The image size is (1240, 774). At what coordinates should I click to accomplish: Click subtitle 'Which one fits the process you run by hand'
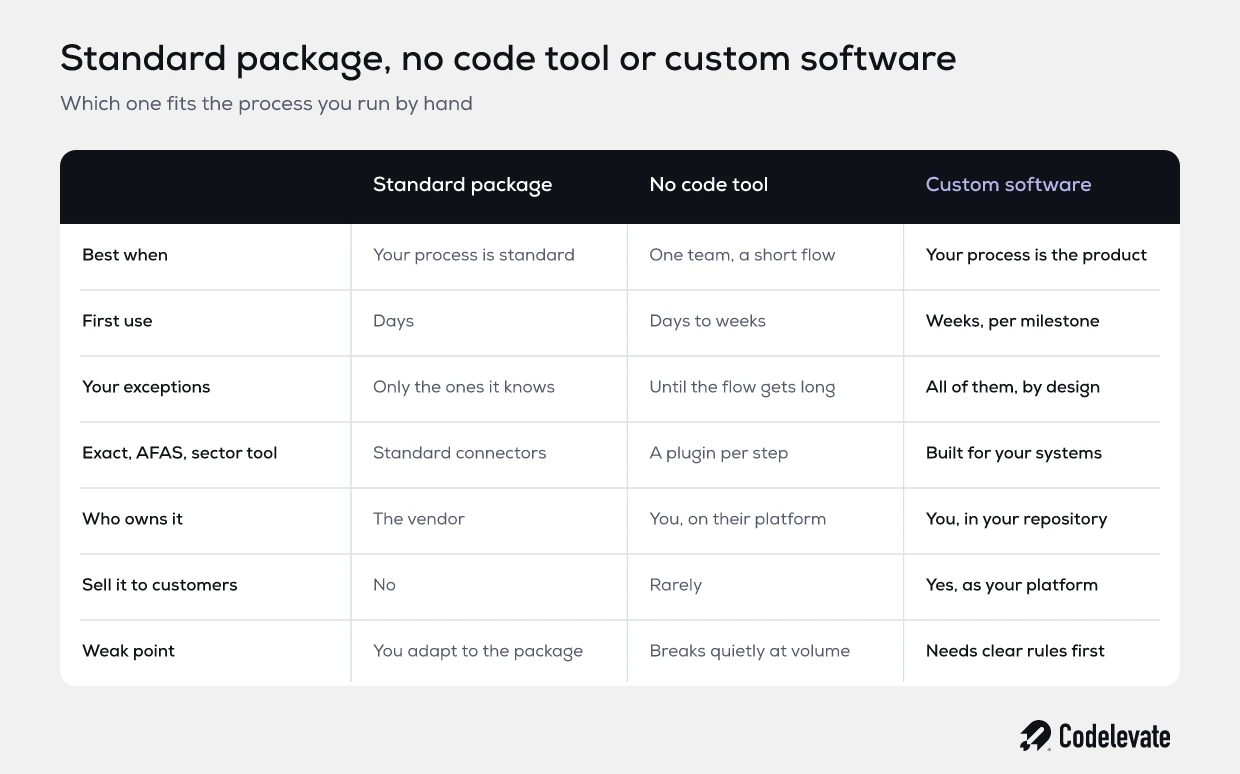click(x=266, y=104)
